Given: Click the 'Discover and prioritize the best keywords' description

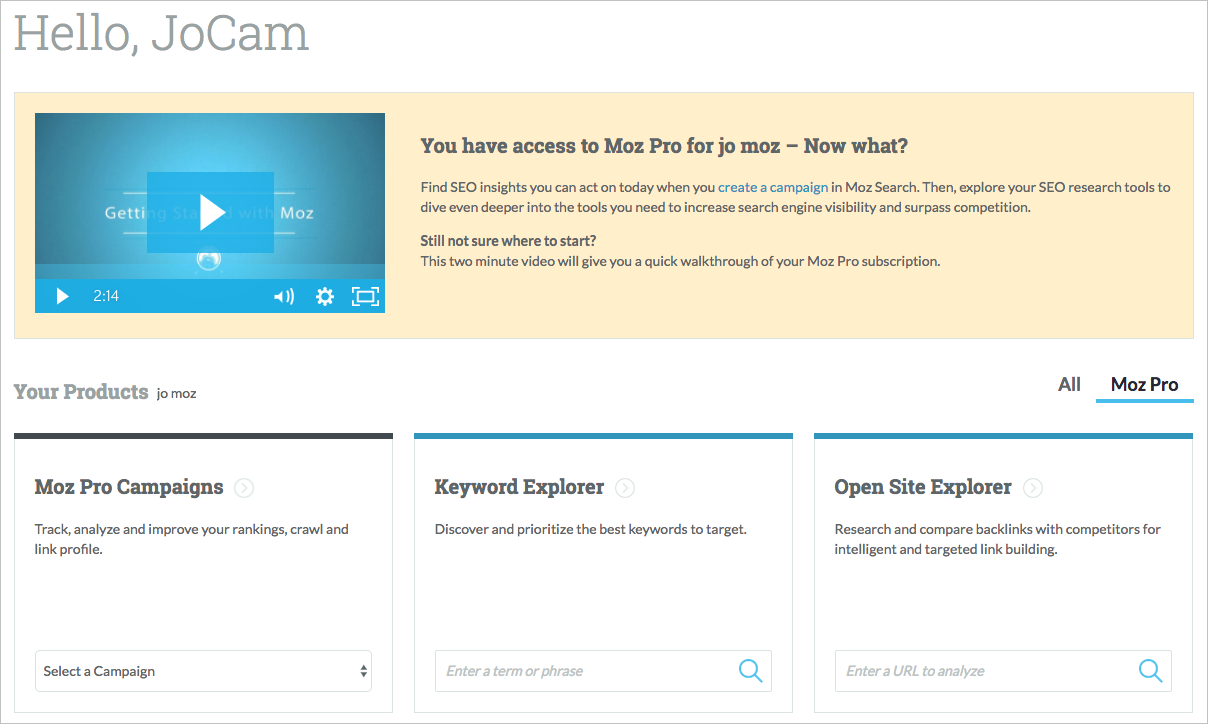Looking at the screenshot, I should [591, 529].
